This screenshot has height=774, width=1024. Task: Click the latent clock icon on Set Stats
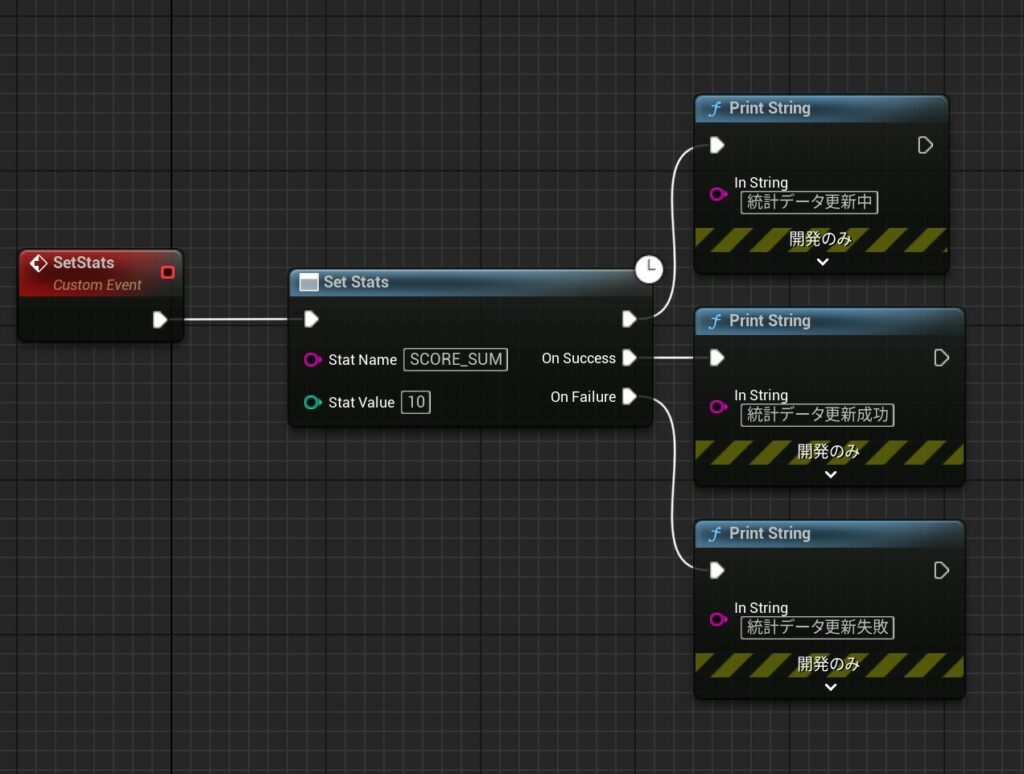[649, 268]
